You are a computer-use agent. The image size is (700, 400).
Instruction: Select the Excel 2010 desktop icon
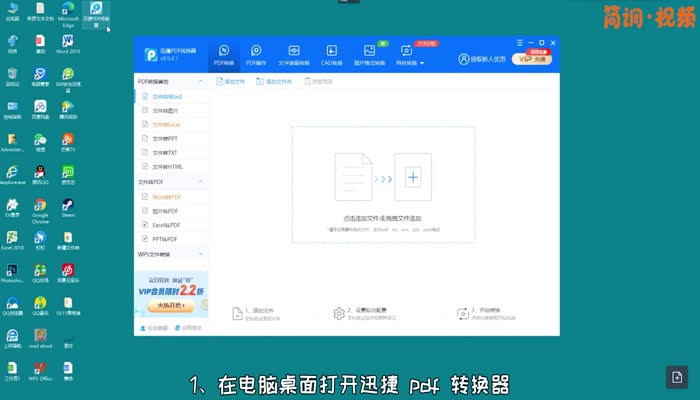[12, 241]
